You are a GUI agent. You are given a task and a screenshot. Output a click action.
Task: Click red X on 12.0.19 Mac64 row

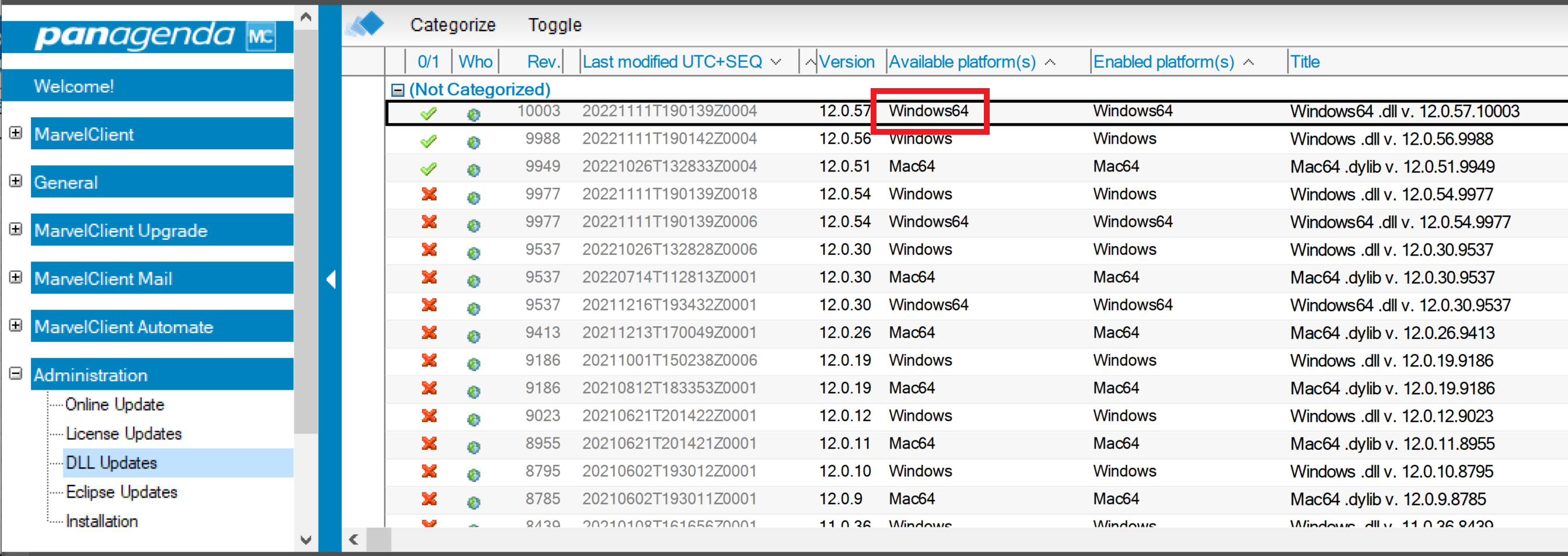[x=429, y=387]
